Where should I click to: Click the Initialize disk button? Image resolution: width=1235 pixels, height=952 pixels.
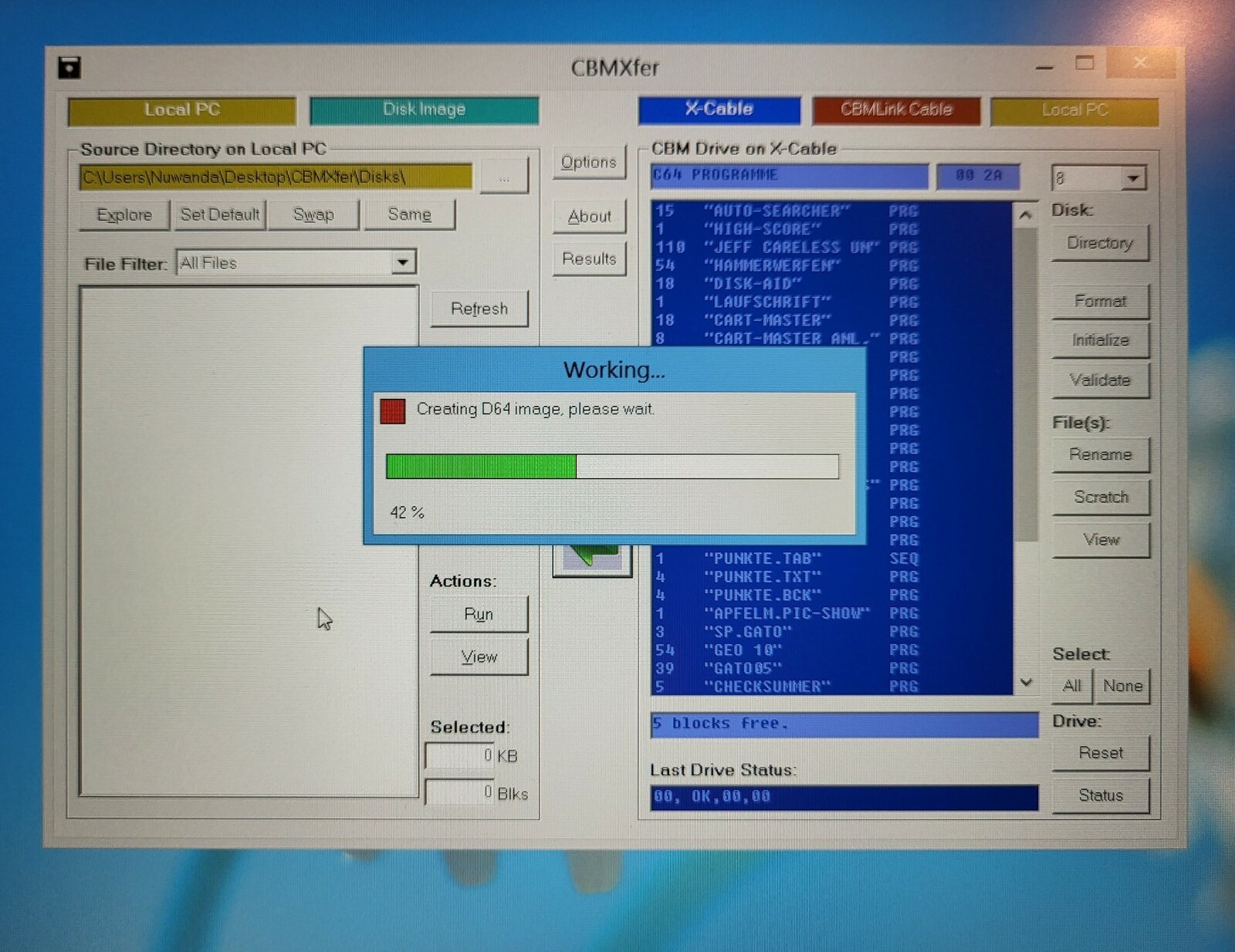click(x=1100, y=341)
